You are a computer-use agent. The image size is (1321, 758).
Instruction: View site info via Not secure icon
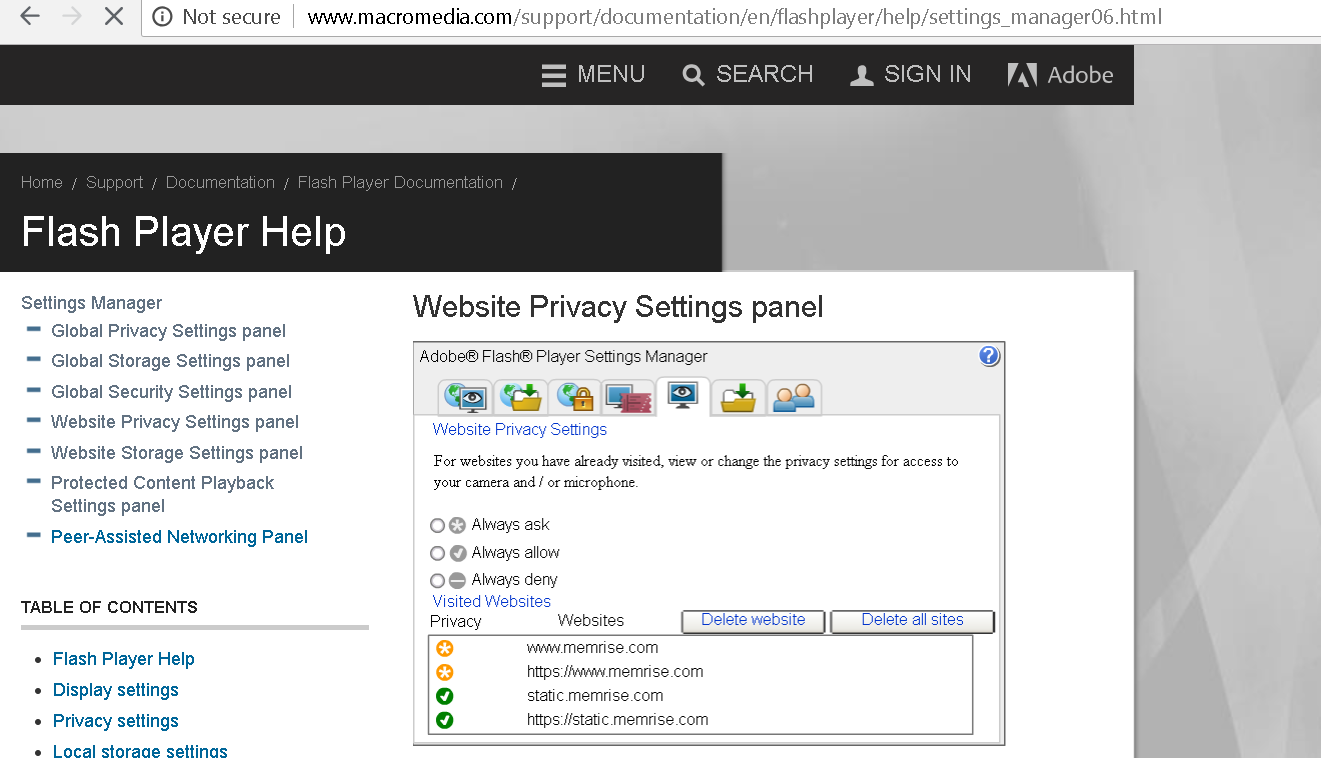click(163, 17)
